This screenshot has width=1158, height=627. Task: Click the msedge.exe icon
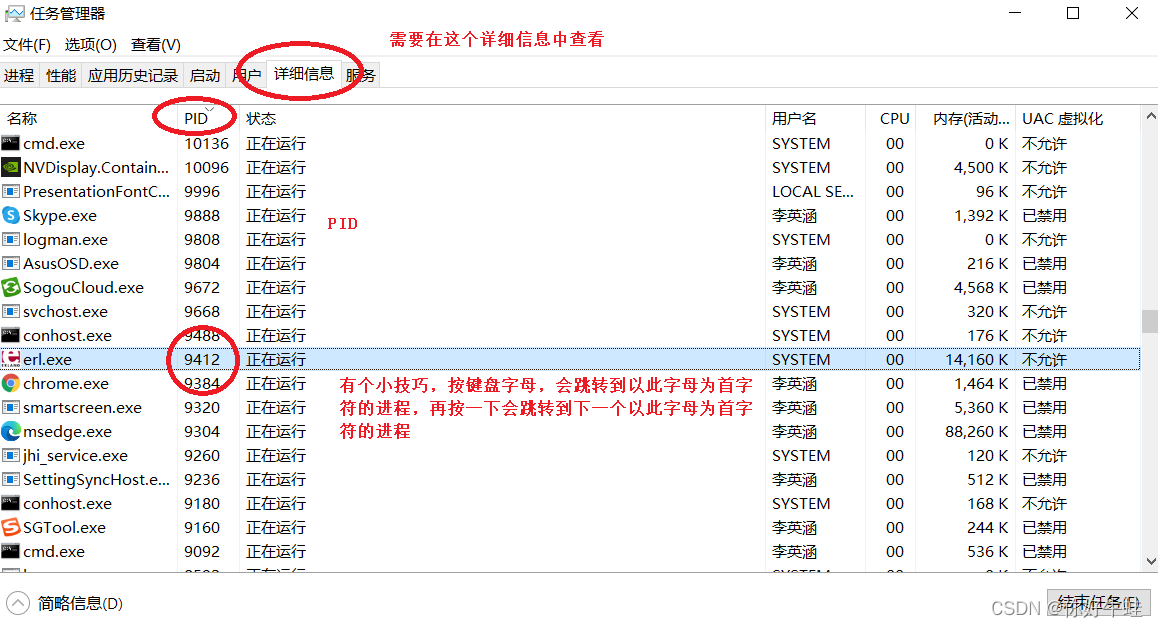(x=10, y=431)
